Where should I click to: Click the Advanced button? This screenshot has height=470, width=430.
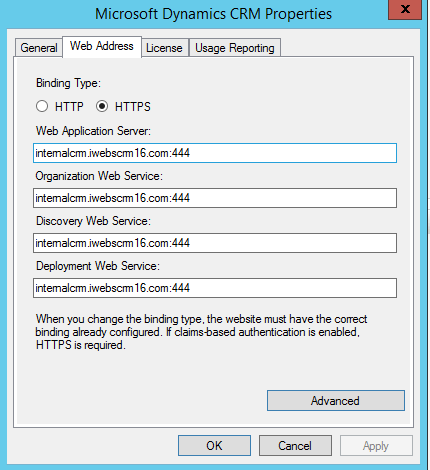(336, 401)
